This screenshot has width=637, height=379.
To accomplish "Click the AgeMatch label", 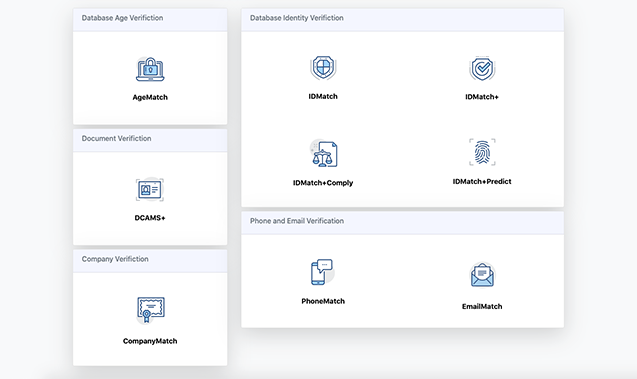I will tap(150, 97).
